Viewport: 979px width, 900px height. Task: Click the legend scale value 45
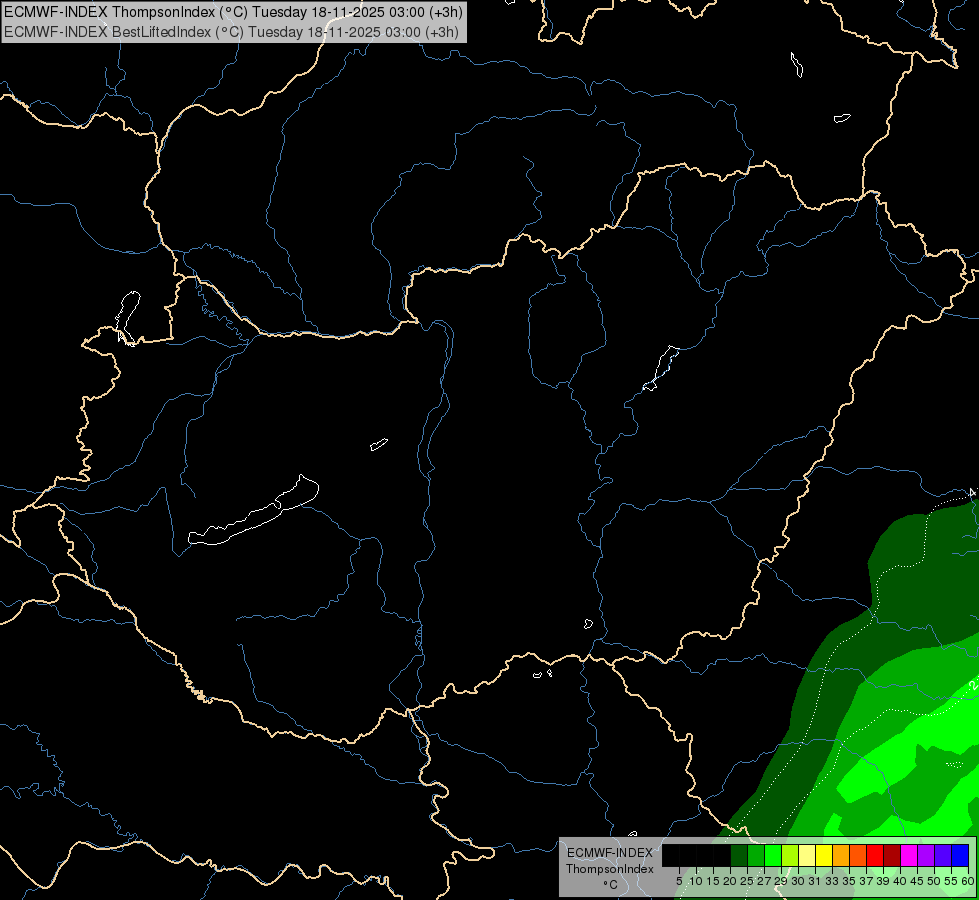pos(917,881)
